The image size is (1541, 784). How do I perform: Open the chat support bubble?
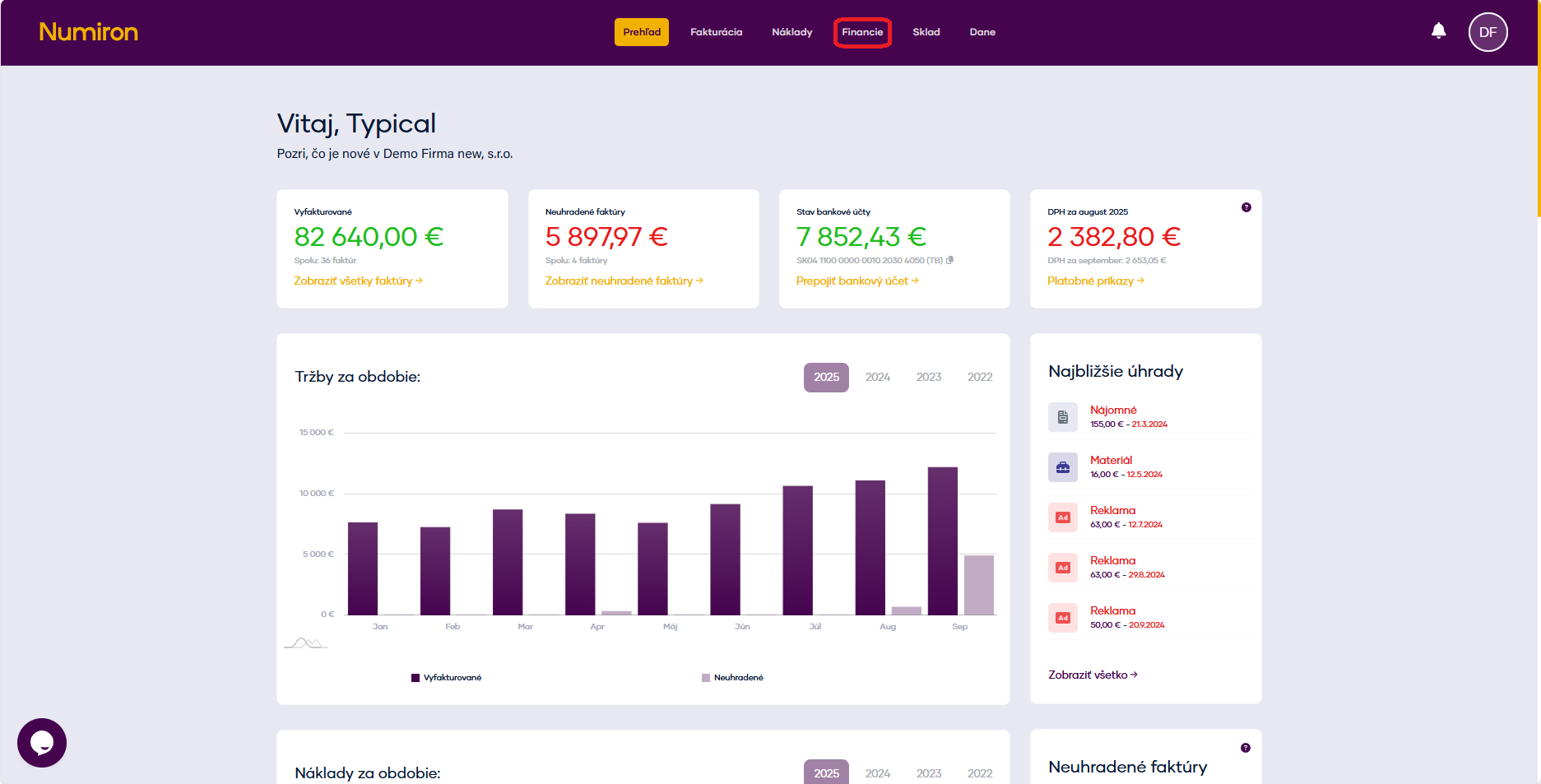click(41, 742)
